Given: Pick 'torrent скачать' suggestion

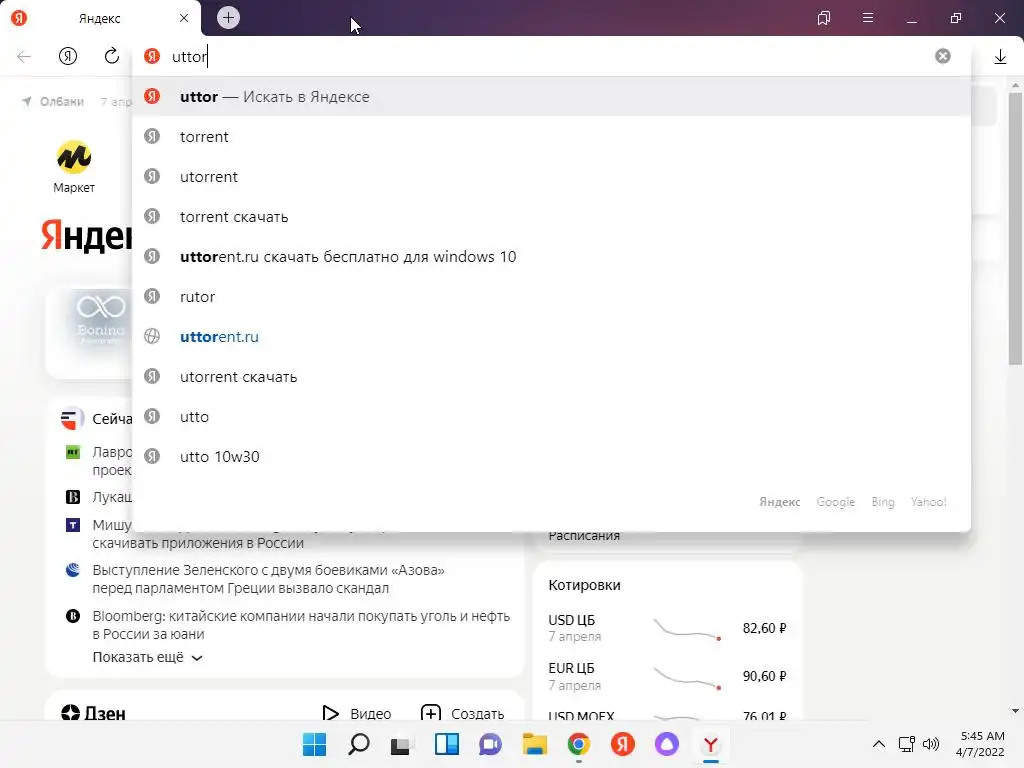Looking at the screenshot, I should [x=551, y=217].
